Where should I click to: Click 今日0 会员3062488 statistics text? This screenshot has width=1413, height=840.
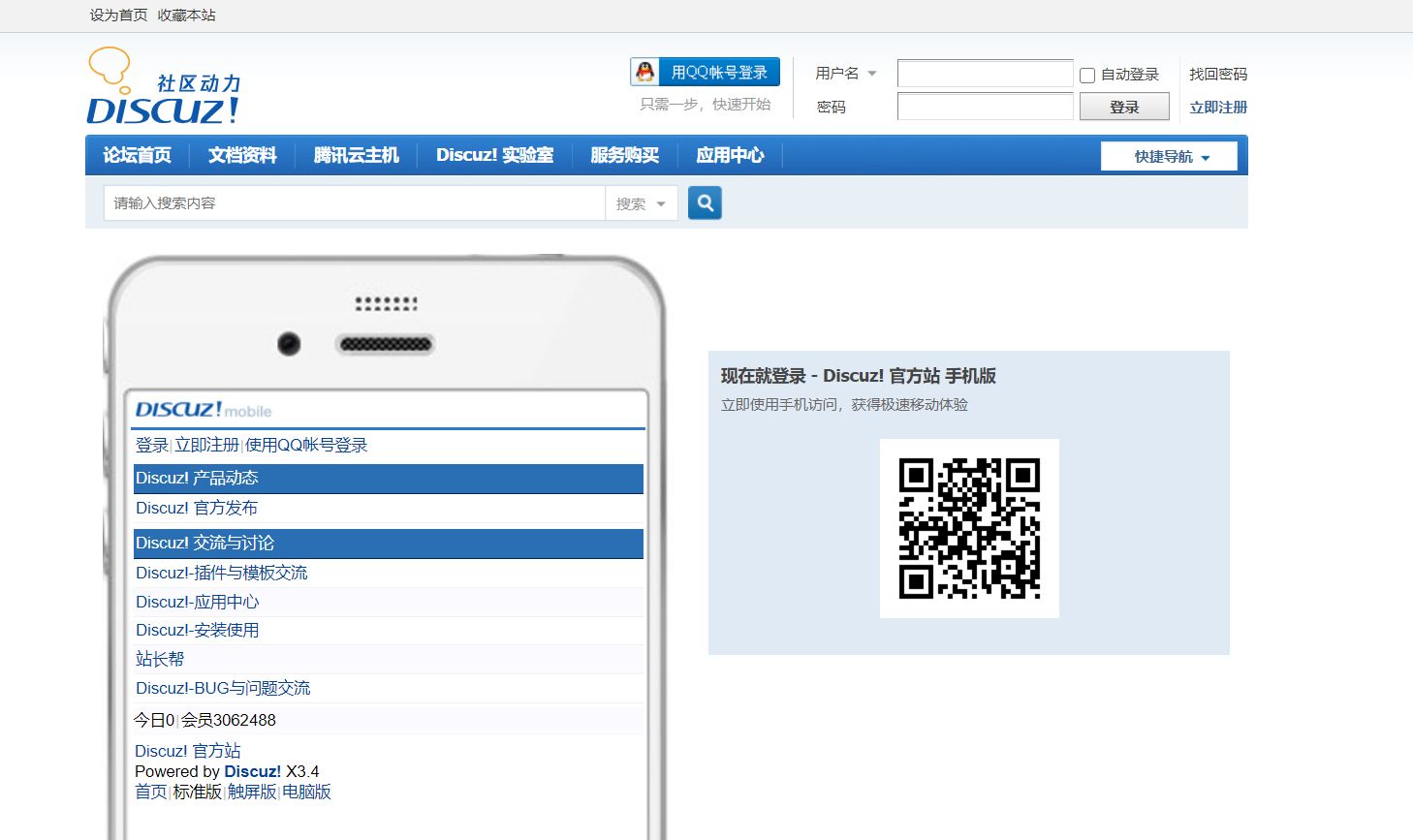(204, 720)
